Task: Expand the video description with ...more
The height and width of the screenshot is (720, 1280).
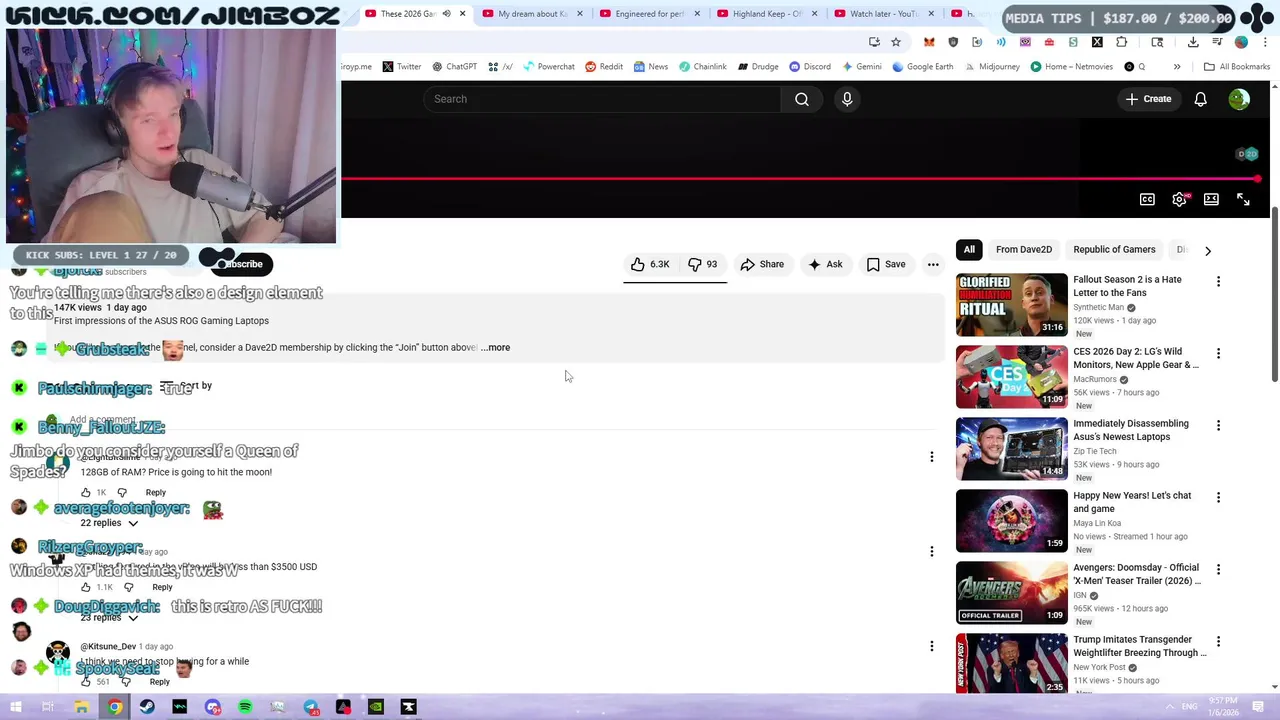Action: point(496,347)
